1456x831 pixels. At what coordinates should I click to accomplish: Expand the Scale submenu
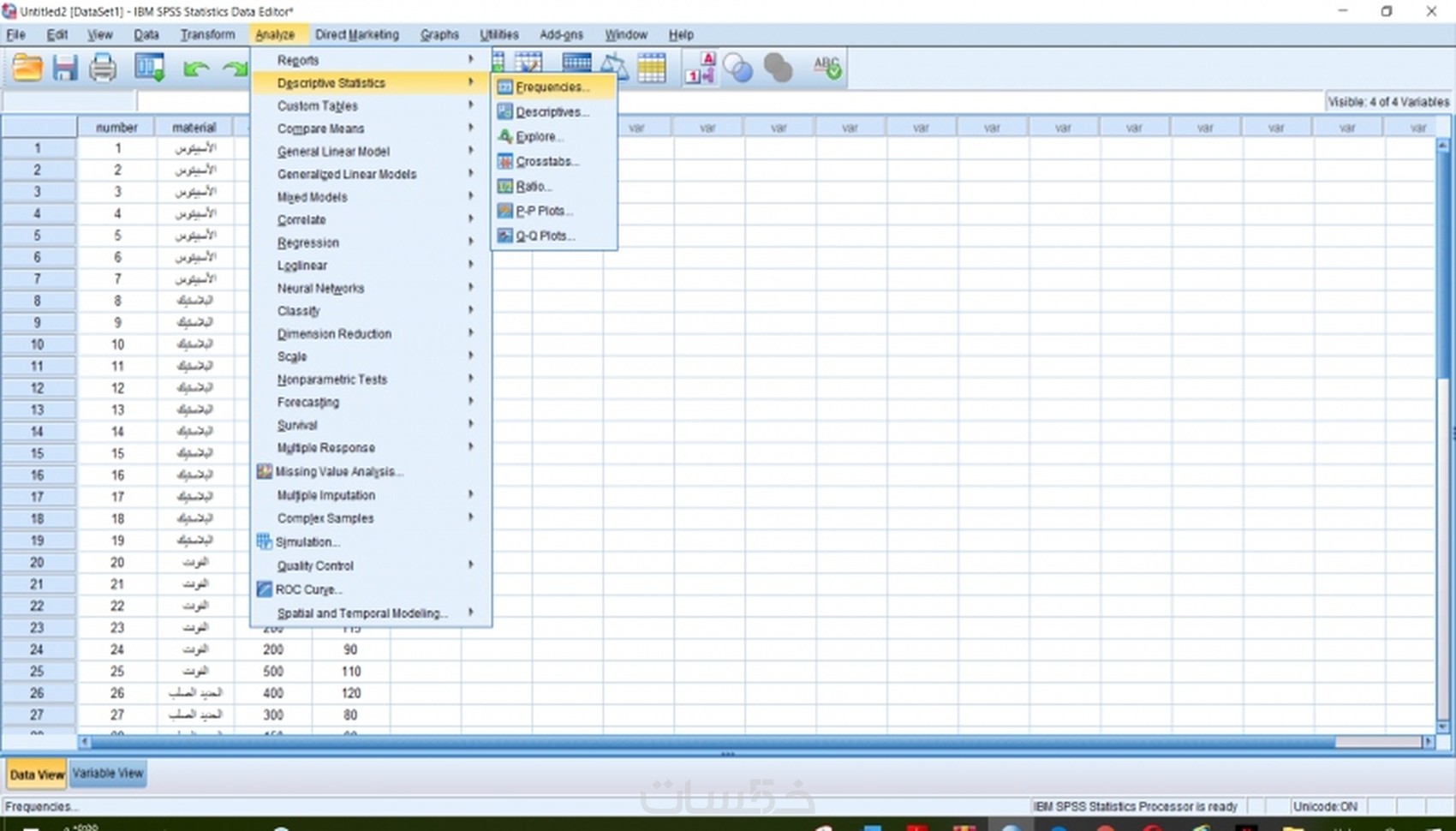pos(370,357)
